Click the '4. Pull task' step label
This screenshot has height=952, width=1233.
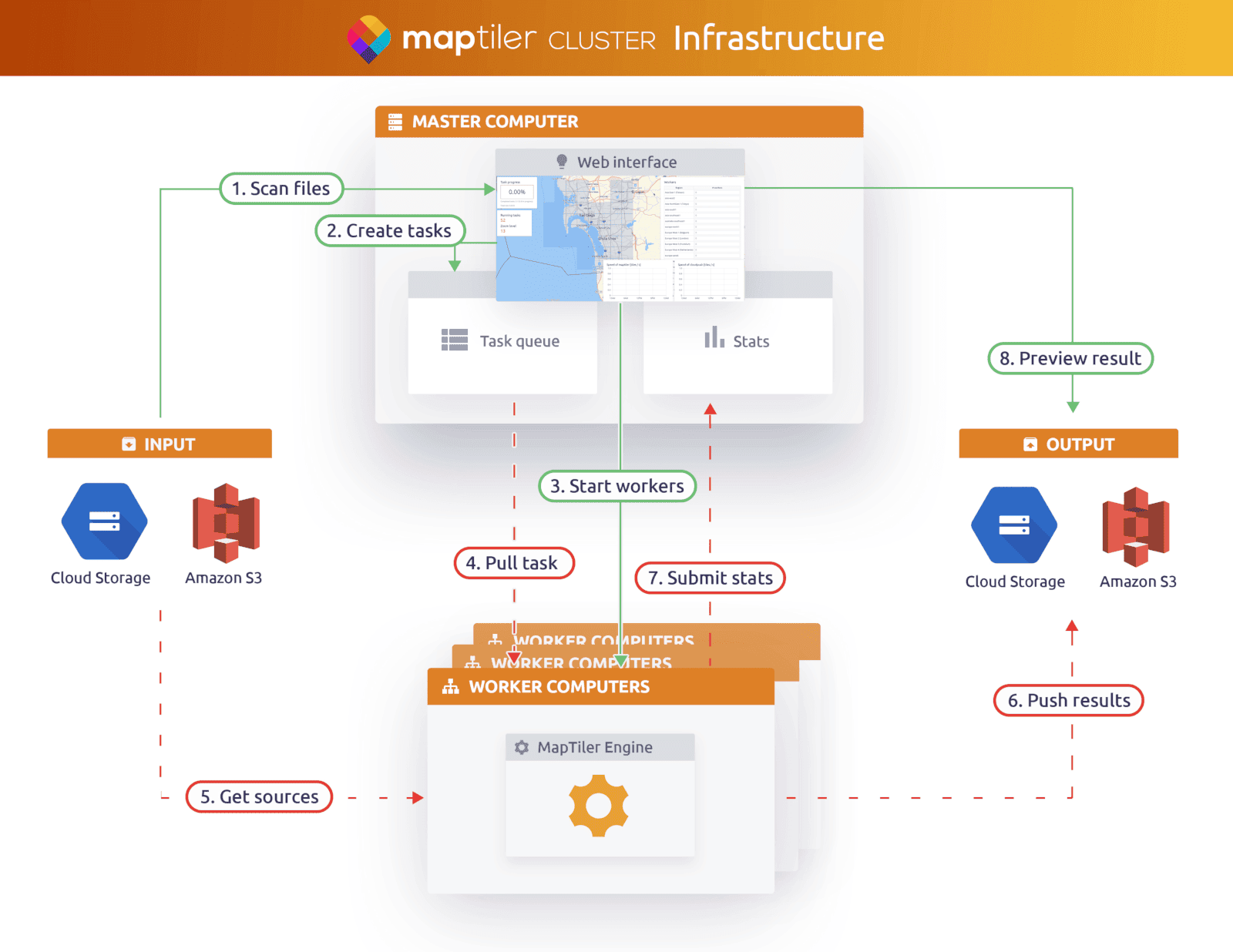point(514,563)
